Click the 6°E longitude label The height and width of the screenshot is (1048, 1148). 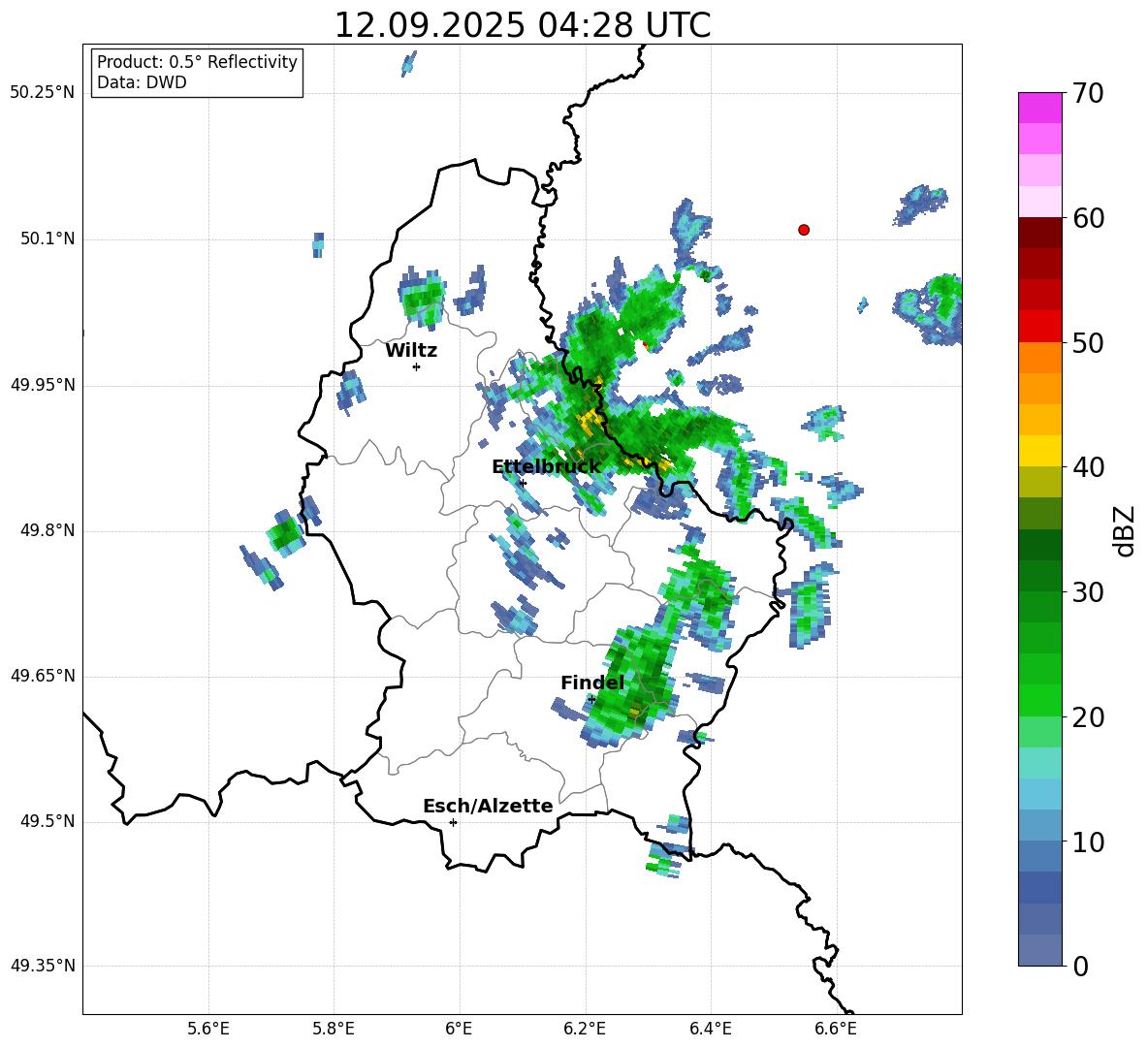tap(459, 1029)
